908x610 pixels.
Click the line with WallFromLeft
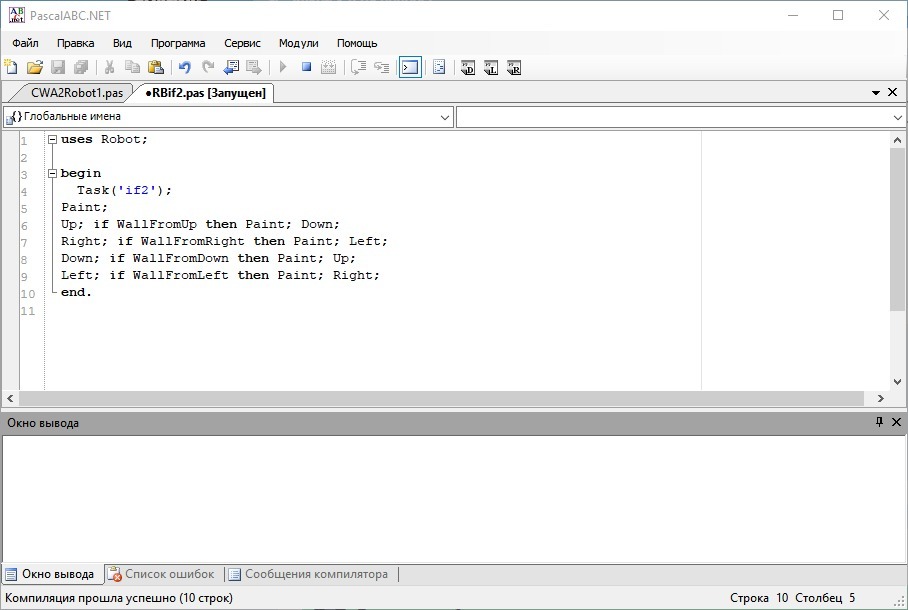[220, 275]
